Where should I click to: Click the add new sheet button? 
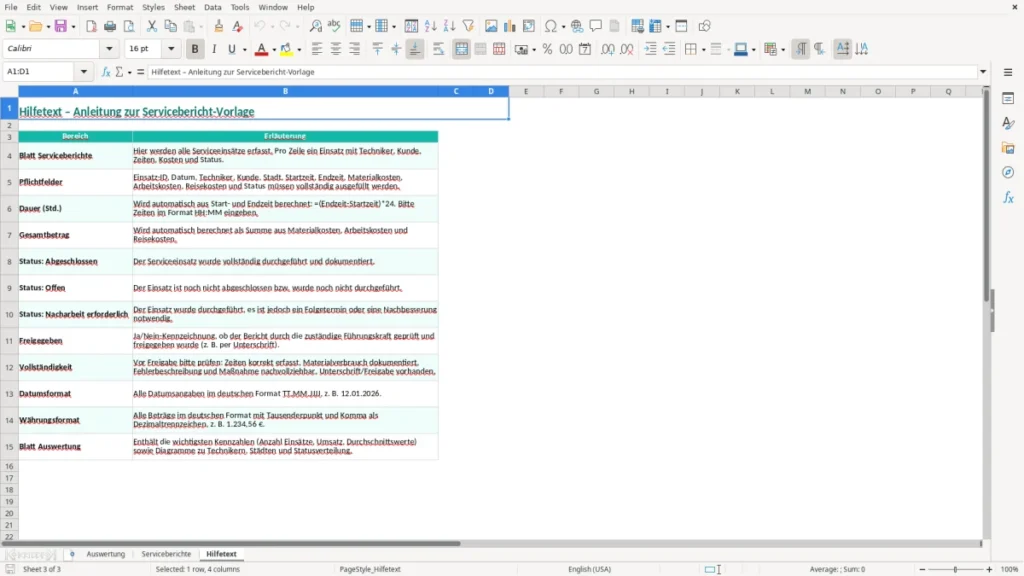point(72,554)
